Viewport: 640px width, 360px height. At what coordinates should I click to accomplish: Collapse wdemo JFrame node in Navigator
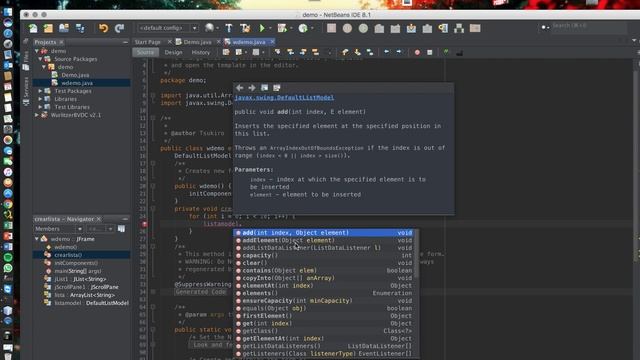pos(37,239)
